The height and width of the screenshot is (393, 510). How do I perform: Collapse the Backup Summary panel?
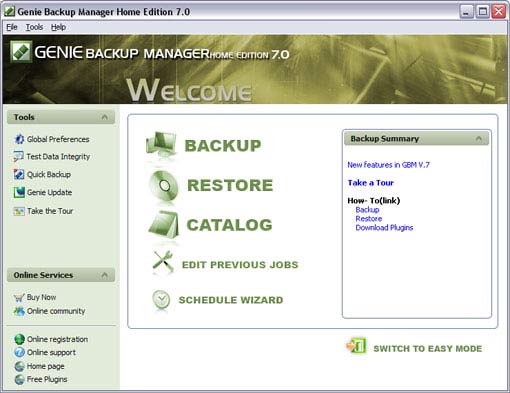[479, 138]
